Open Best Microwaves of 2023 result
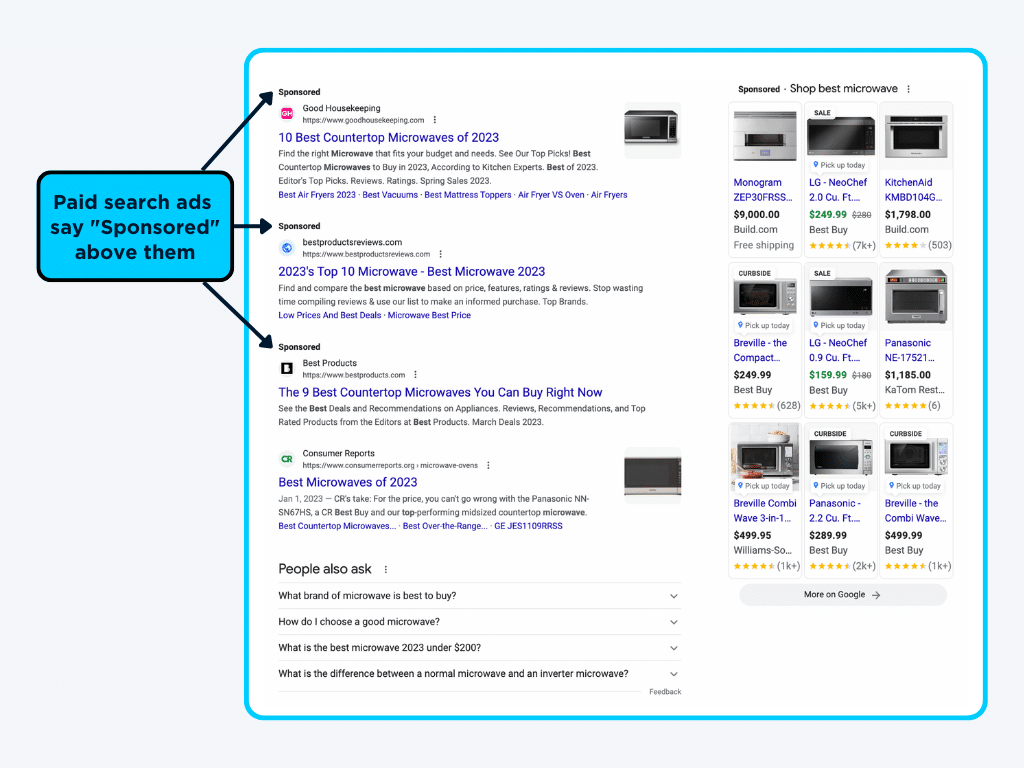1024x768 pixels. (x=347, y=483)
